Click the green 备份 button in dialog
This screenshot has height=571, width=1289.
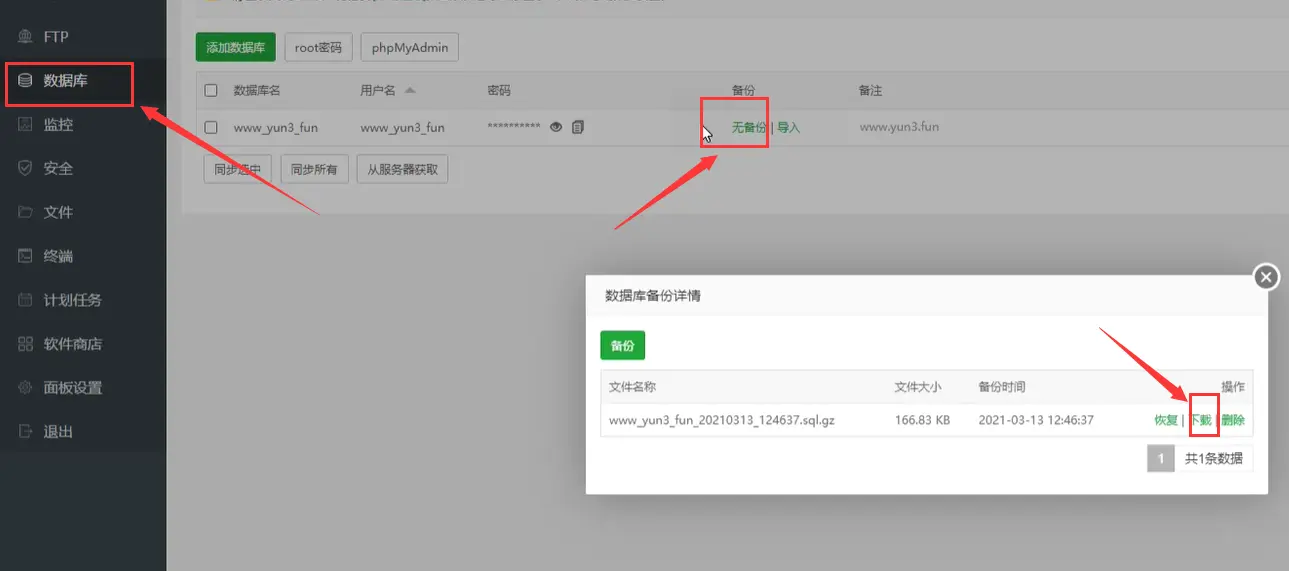pyautogui.click(x=623, y=345)
